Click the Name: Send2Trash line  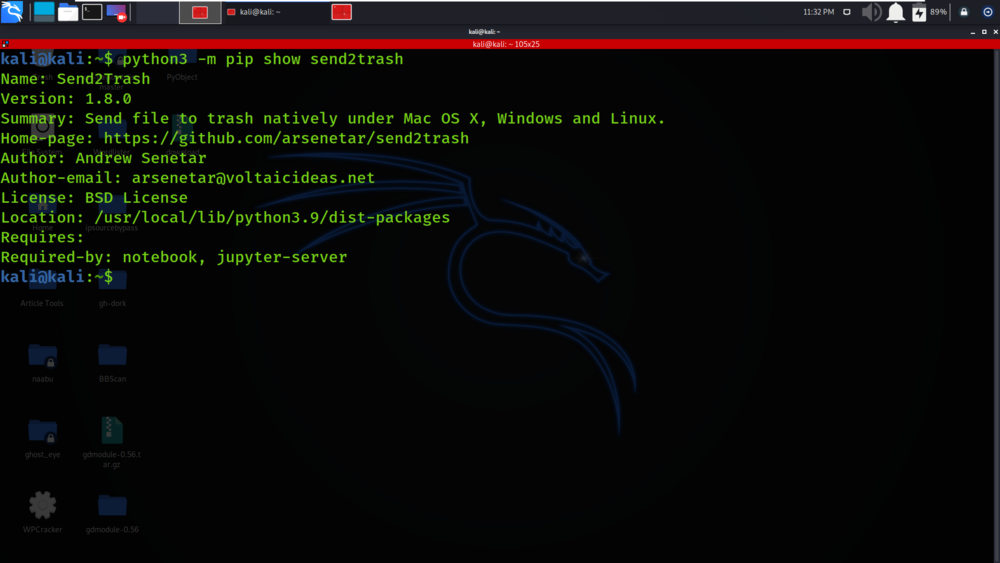click(x=75, y=79)
